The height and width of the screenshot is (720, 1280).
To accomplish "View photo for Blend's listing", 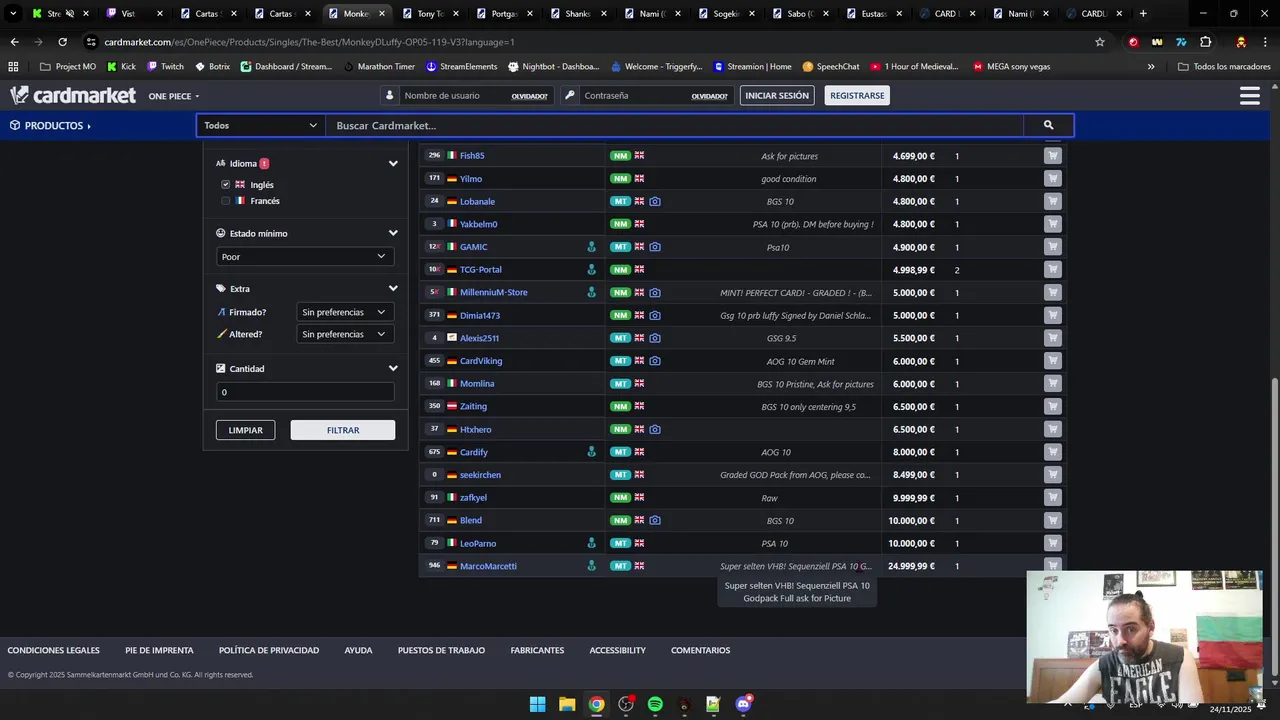I will [655, 521].
